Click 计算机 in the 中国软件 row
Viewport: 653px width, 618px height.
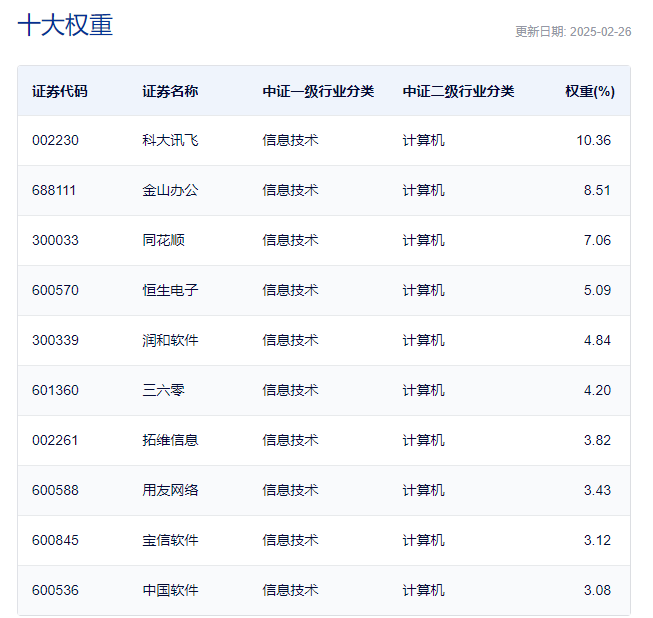(423, 590)
